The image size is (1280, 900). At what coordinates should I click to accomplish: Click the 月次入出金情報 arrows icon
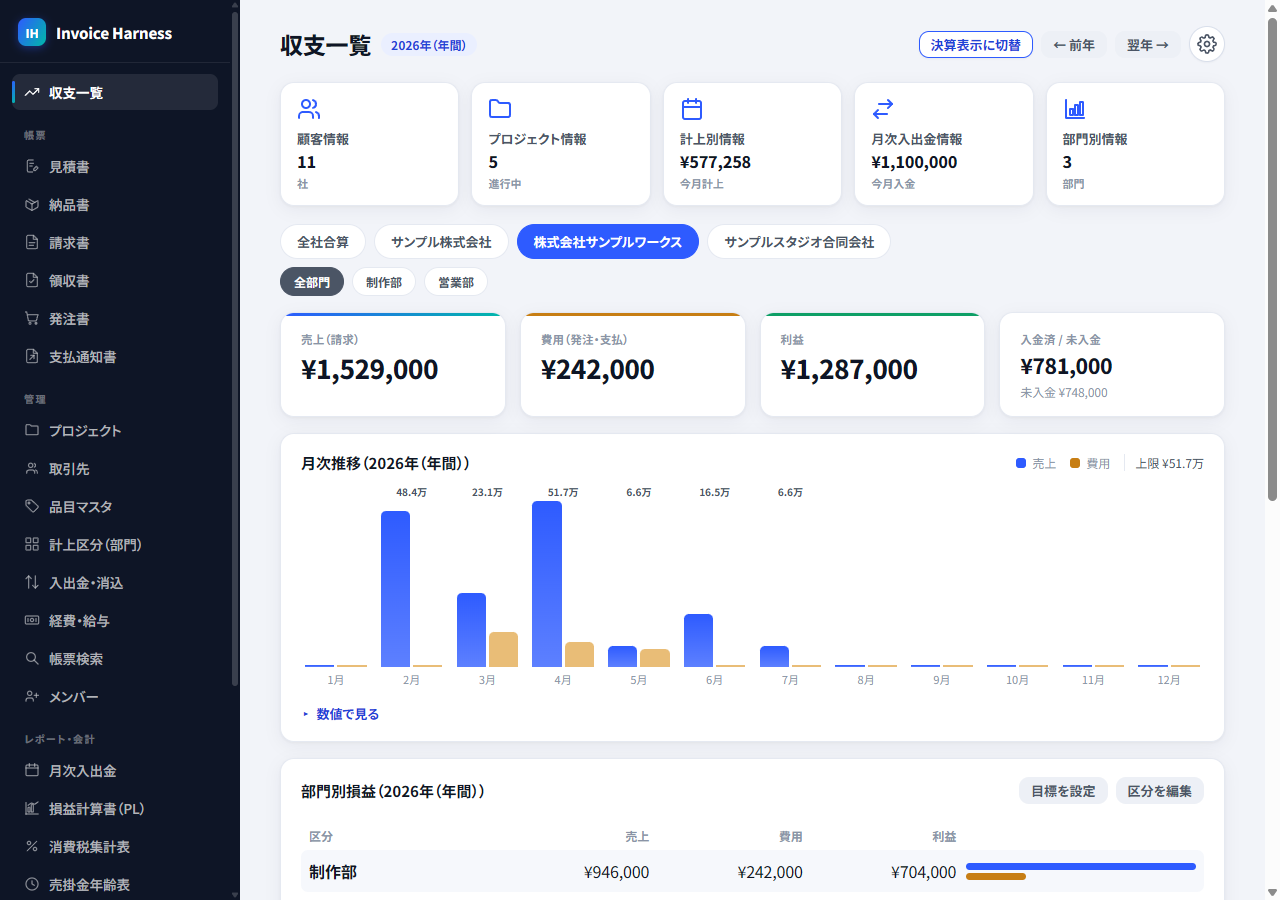[883, 109]
